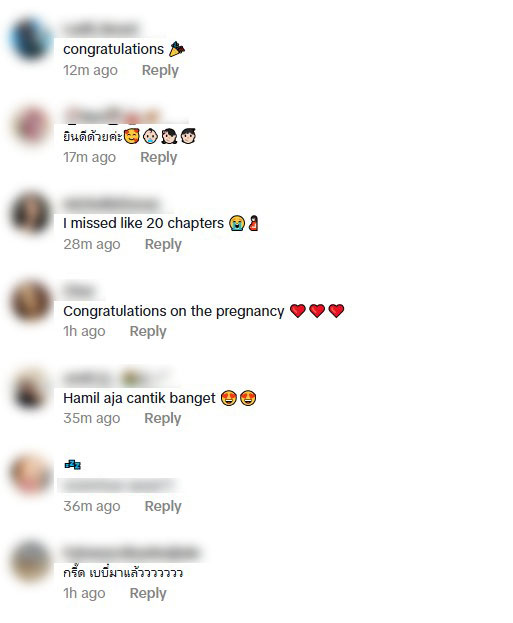Reply to the Thai comment from 17m ago
Viewport: 513px width, 623px height.
(x=159, y=158)
